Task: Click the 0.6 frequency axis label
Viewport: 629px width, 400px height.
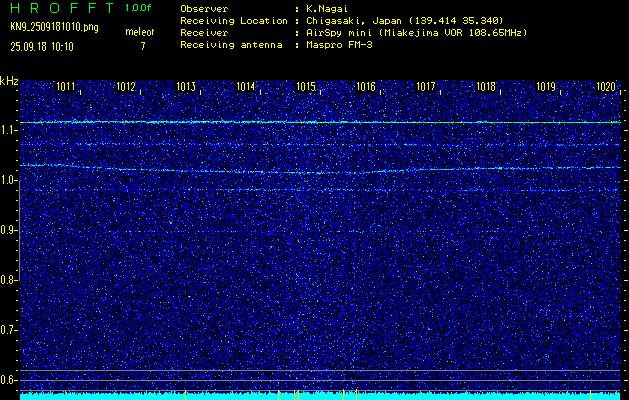Action: pos(8,380)
